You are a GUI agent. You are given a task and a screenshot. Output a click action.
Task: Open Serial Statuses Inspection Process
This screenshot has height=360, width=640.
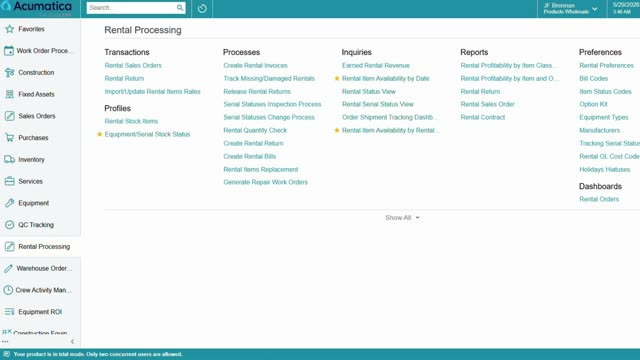point(272,104)
